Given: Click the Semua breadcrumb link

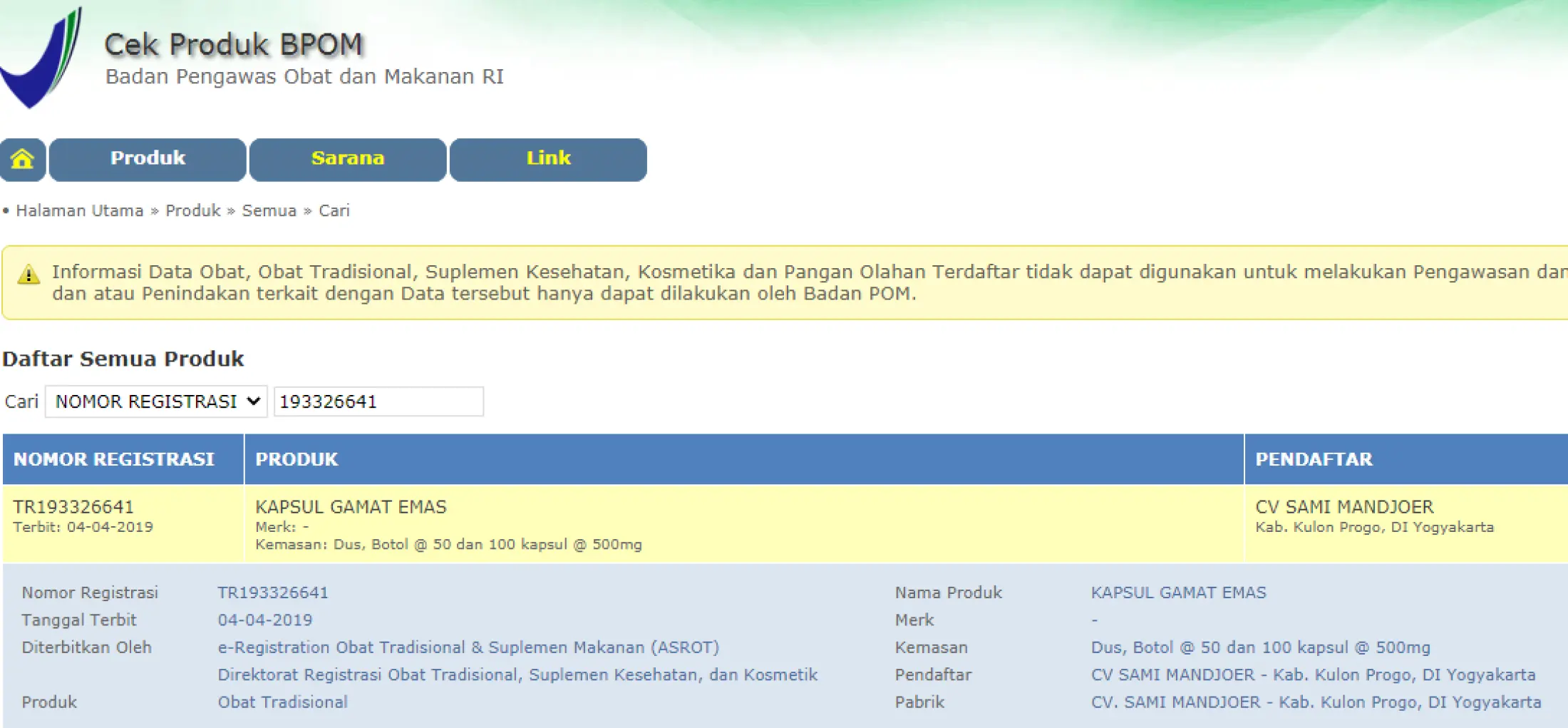Looking at the screenshot, I should [269, 211].
